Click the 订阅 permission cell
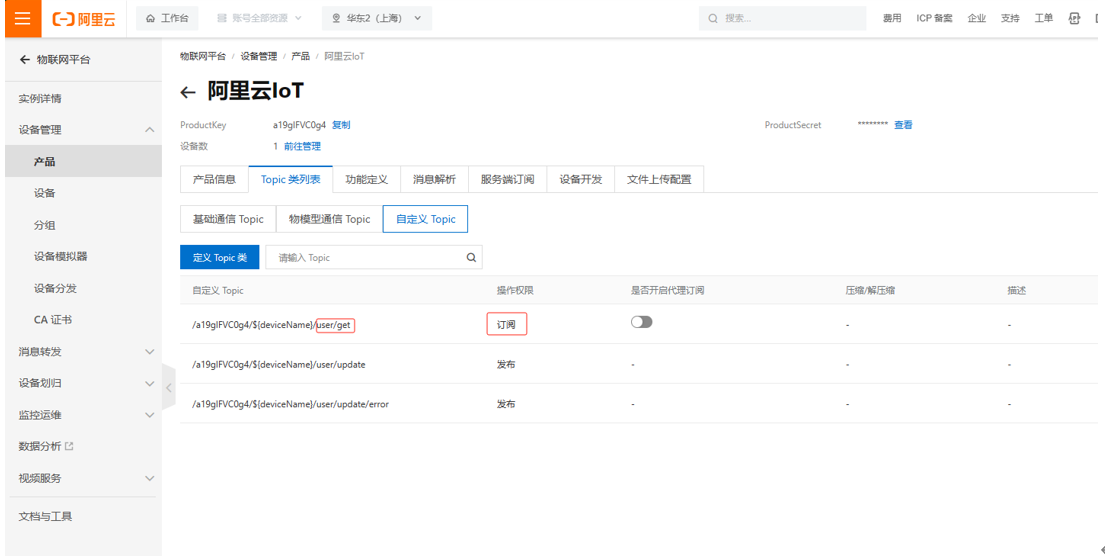 (x=507, y=325)
